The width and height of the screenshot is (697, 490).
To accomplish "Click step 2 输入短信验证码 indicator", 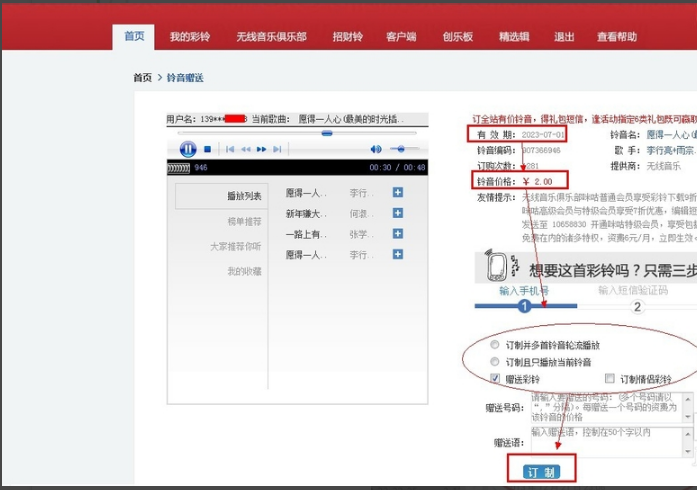I will (637, 306).
